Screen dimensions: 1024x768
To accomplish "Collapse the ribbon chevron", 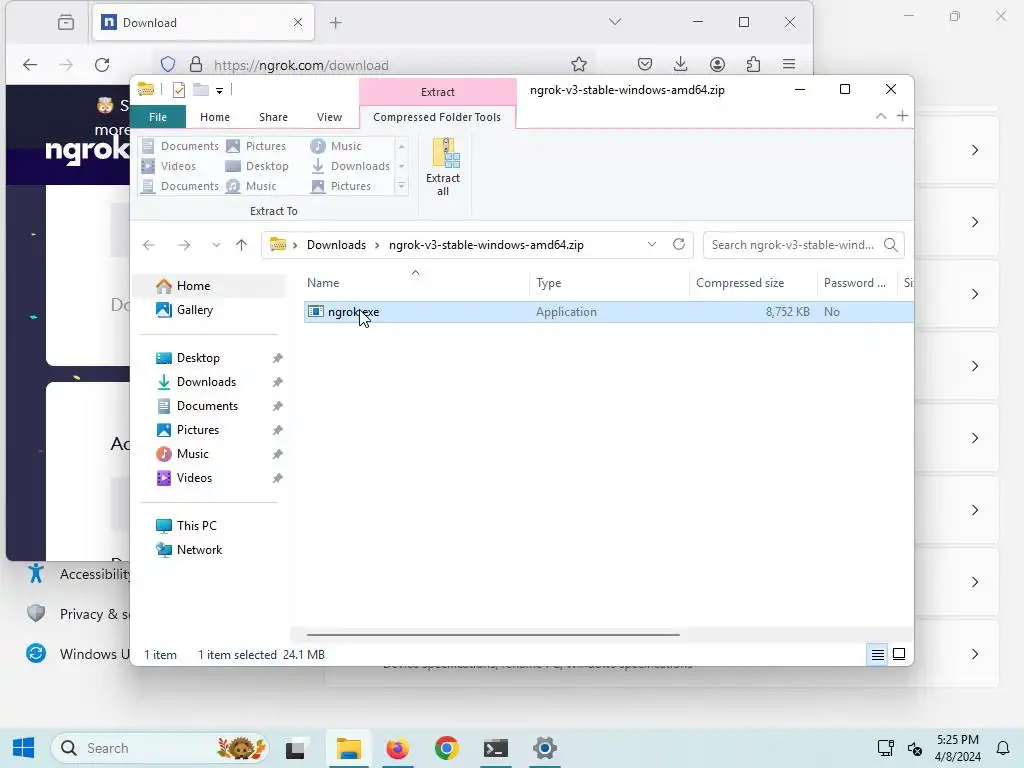I will tap(881, 116).
